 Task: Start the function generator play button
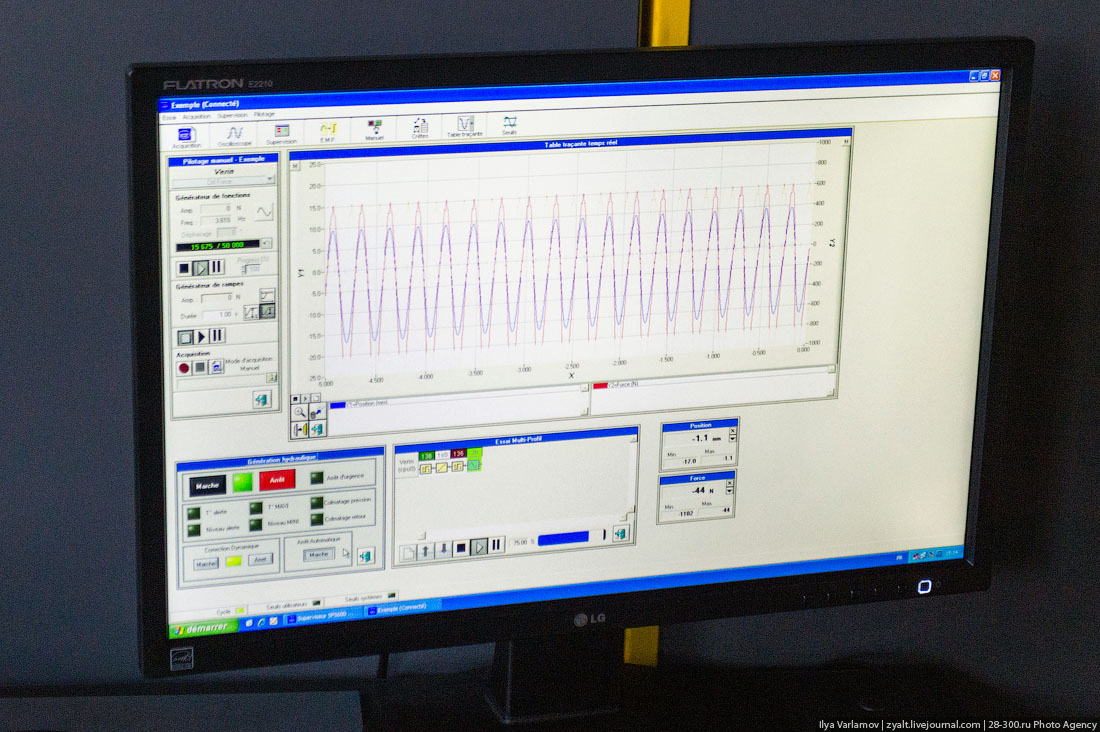201,267
